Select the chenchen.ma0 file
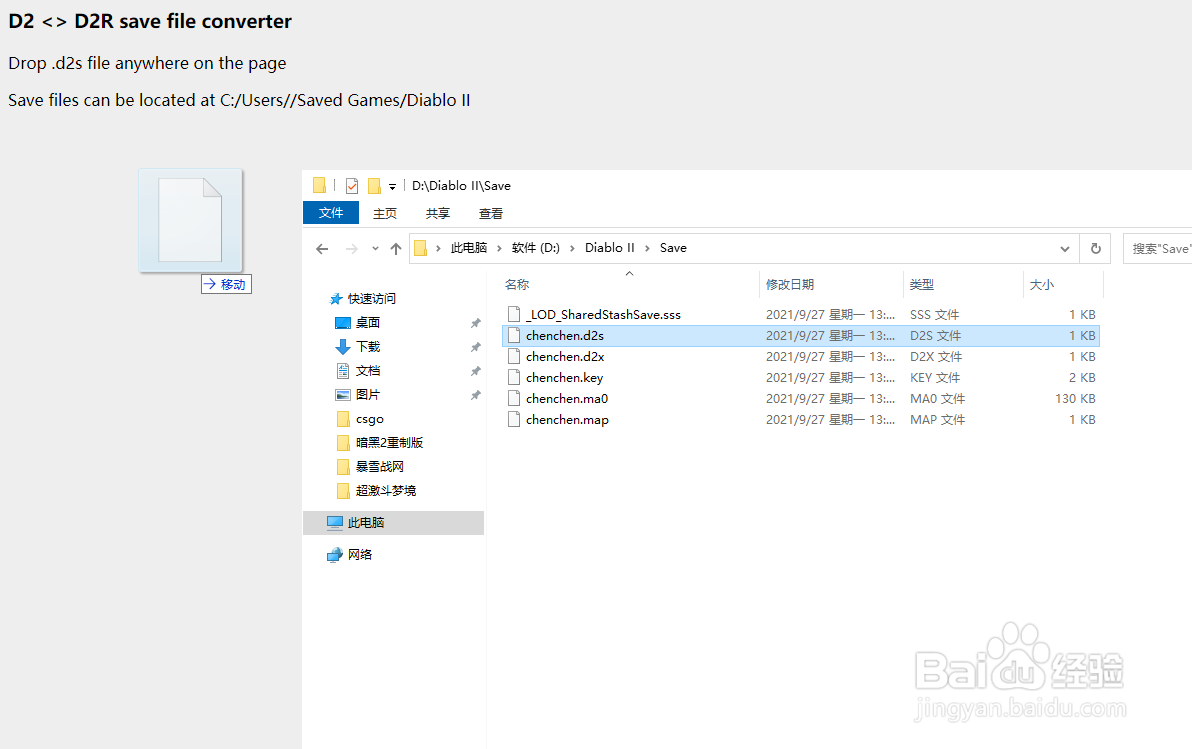The width and height of the screenshot is (1192, 749). 801,398
